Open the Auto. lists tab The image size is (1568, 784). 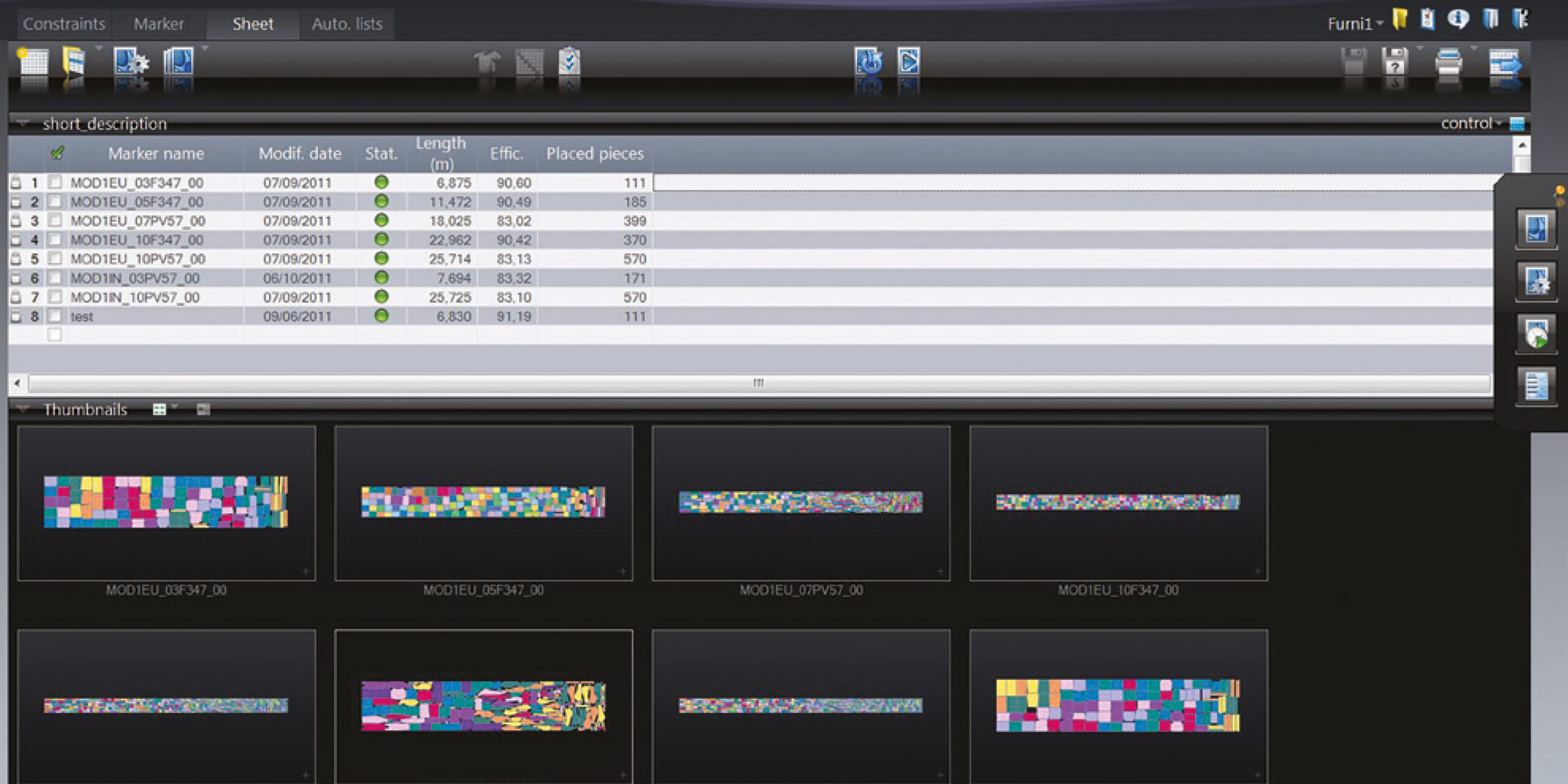(347, 24)
